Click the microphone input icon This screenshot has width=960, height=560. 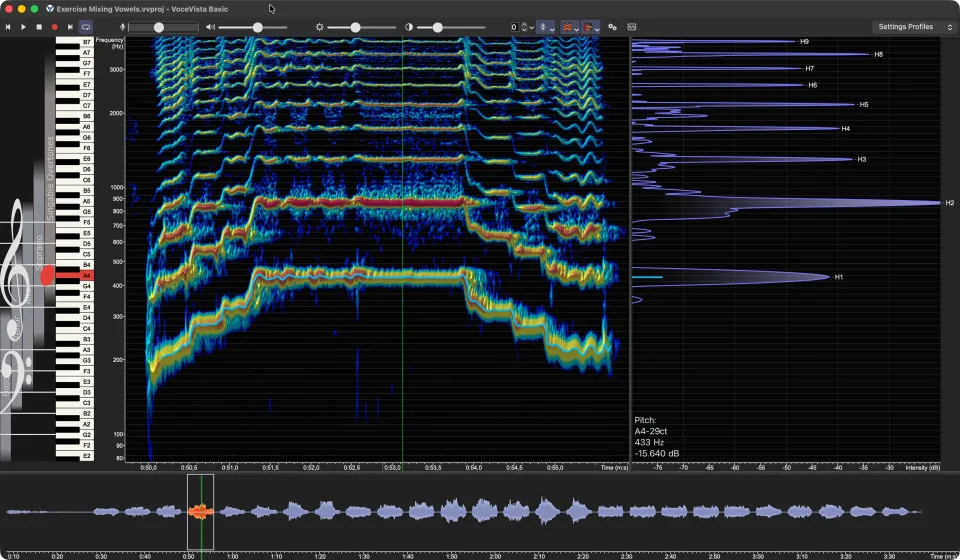[x=122, y=27]
